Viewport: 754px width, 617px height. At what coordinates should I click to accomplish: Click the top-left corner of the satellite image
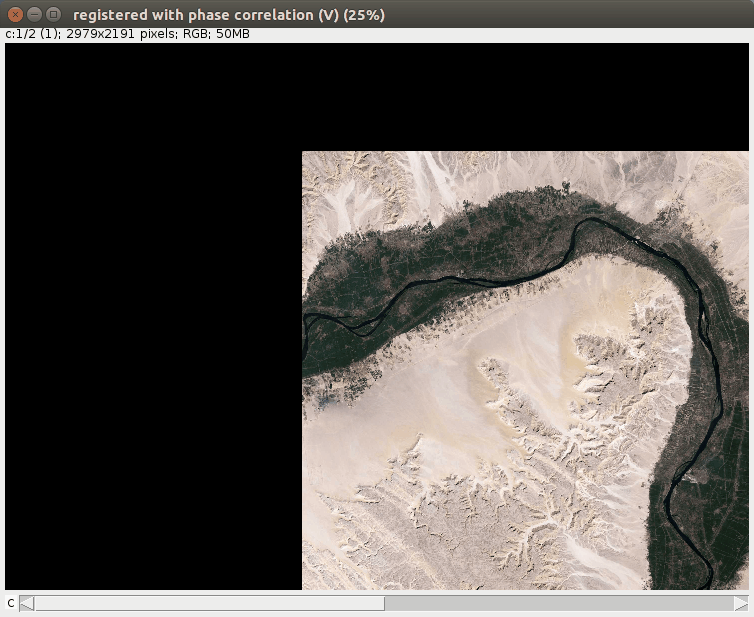304,153
